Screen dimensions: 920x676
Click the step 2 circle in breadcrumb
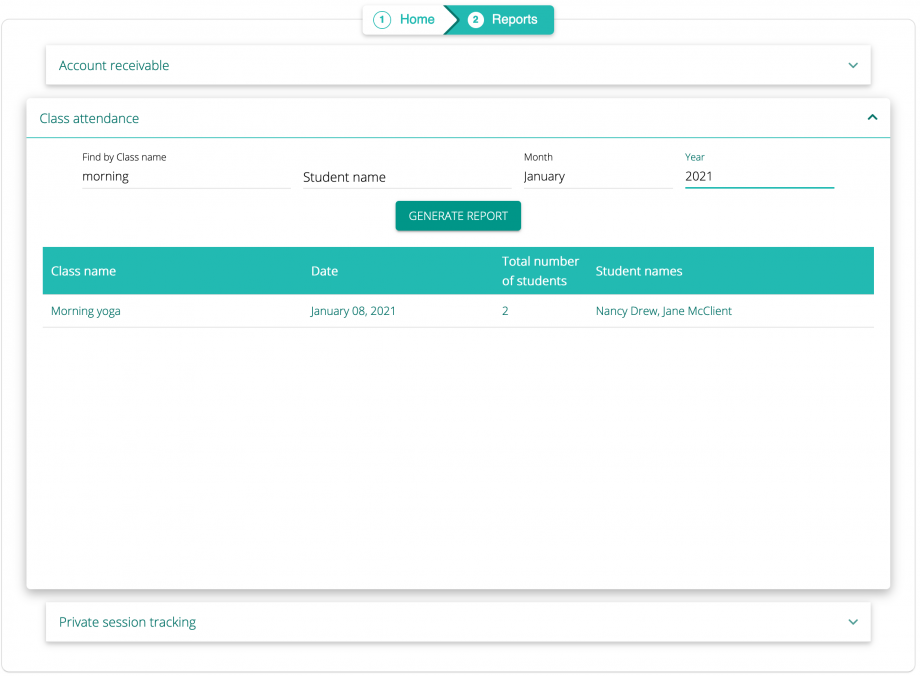click(475, 19)
